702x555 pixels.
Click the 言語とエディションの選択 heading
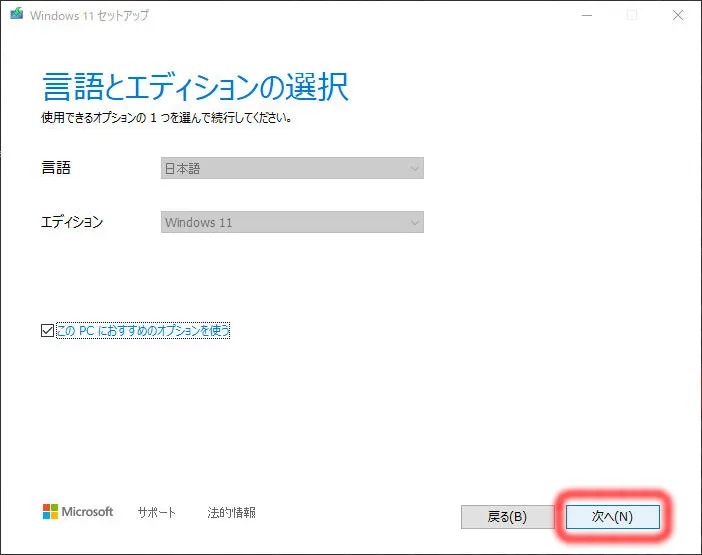[x=195, y=87]
